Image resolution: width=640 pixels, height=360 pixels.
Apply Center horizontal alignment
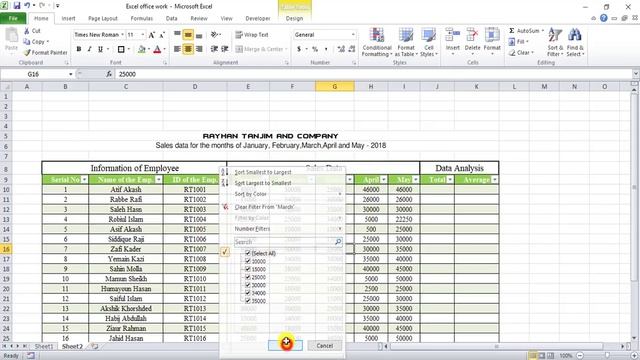(188, 49)
